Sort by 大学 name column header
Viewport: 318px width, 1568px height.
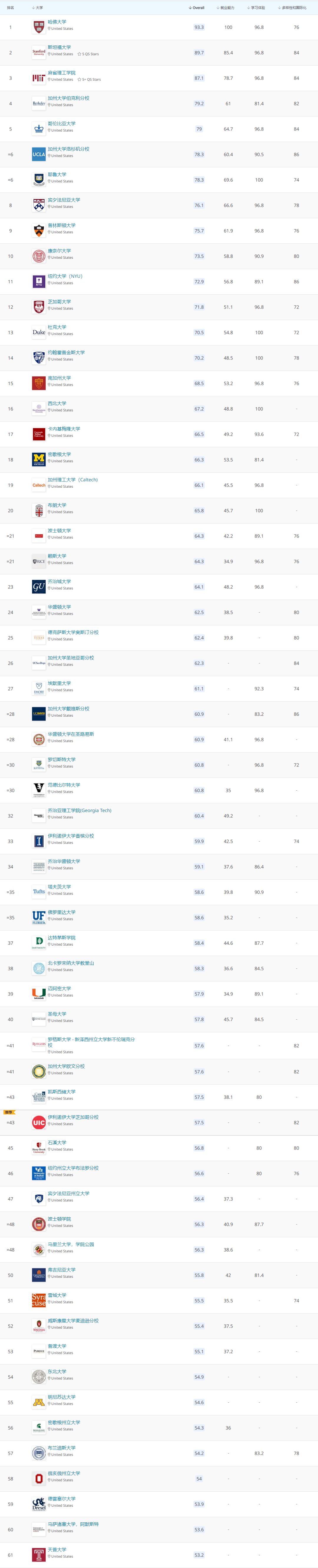click(x=37, y=8)
